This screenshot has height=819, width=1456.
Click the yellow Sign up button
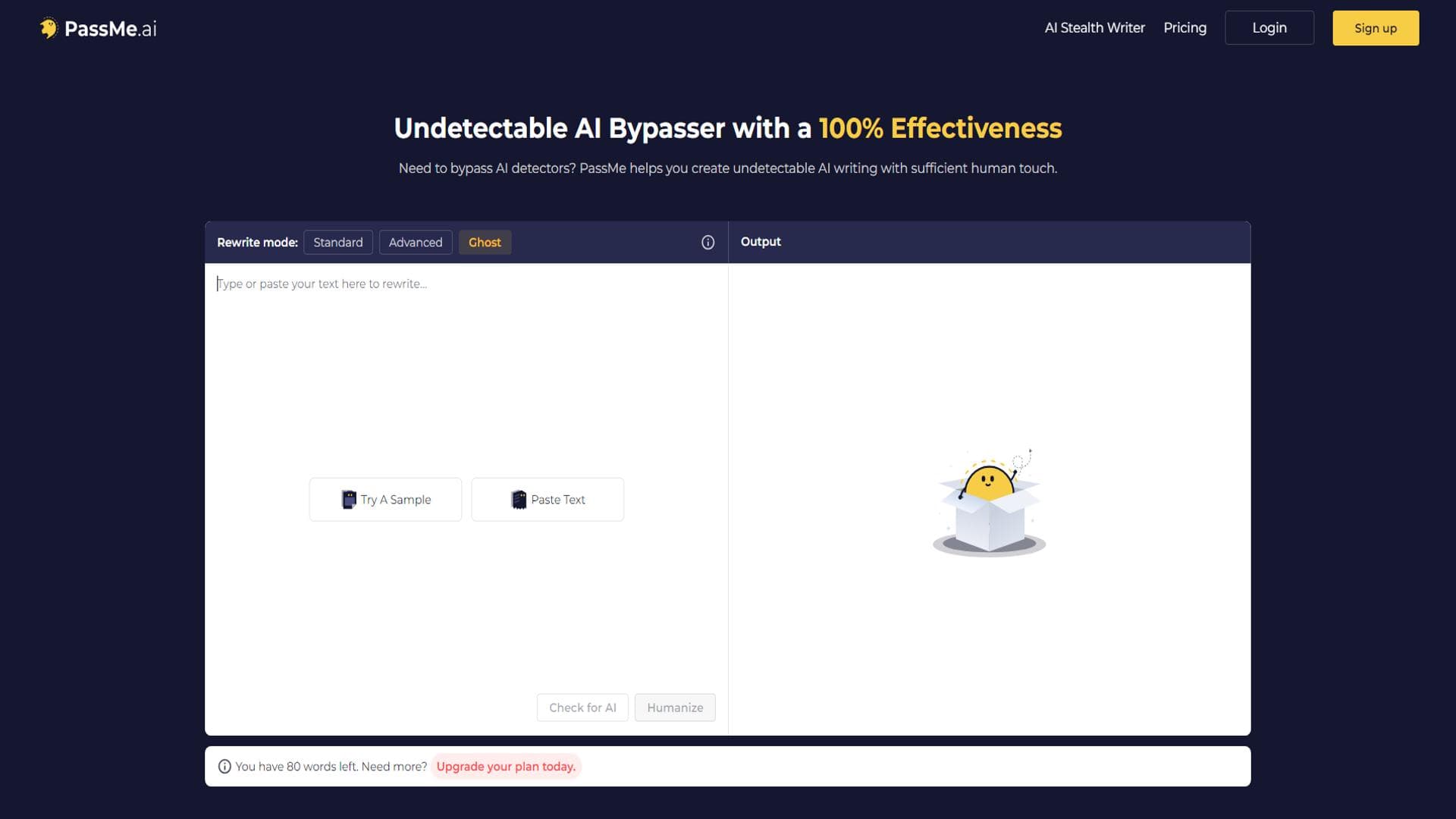coord(1376,28)
